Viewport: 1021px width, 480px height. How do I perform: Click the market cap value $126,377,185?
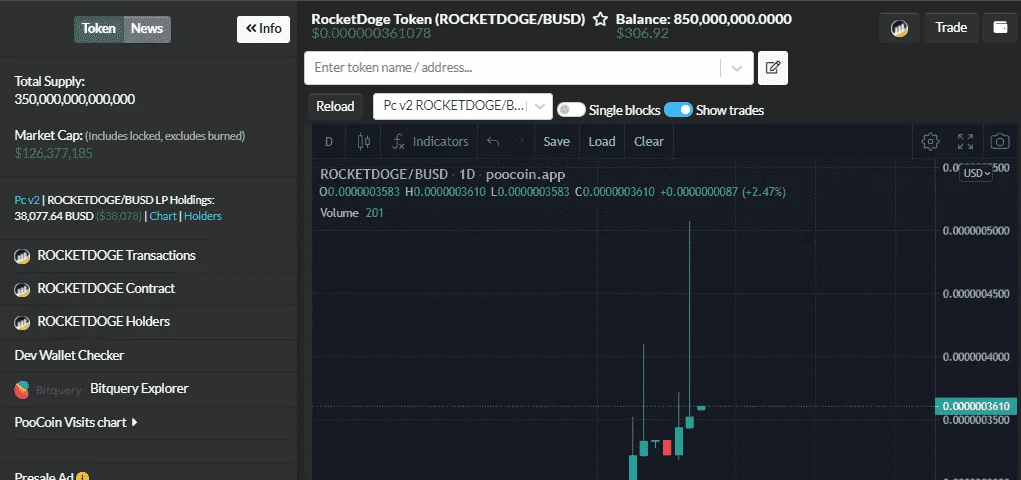(x=53, y=154)
